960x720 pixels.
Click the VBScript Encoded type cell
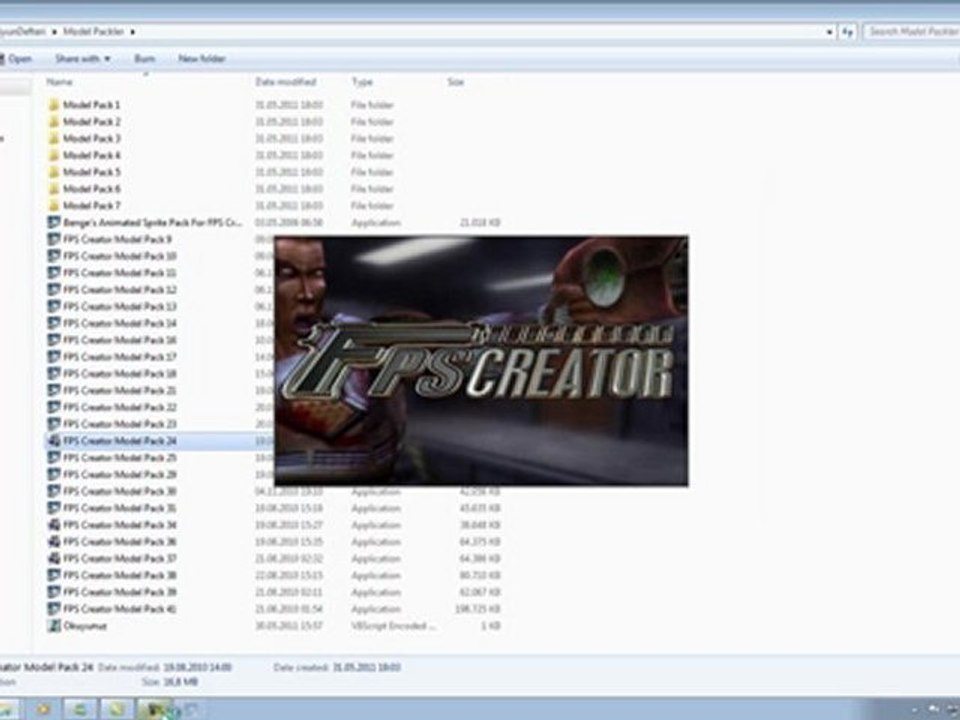(394, 626)
